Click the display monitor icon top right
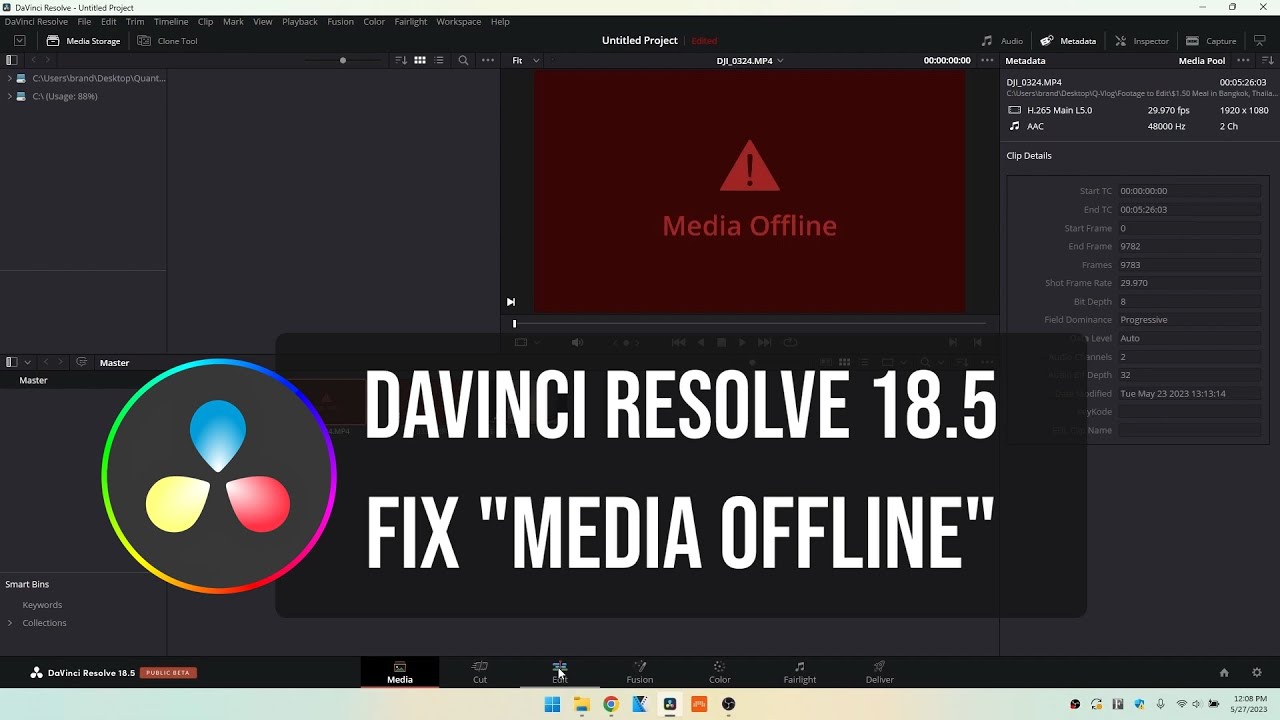The width and height of the screenshot is (1280, 720). click(1260, 41)
